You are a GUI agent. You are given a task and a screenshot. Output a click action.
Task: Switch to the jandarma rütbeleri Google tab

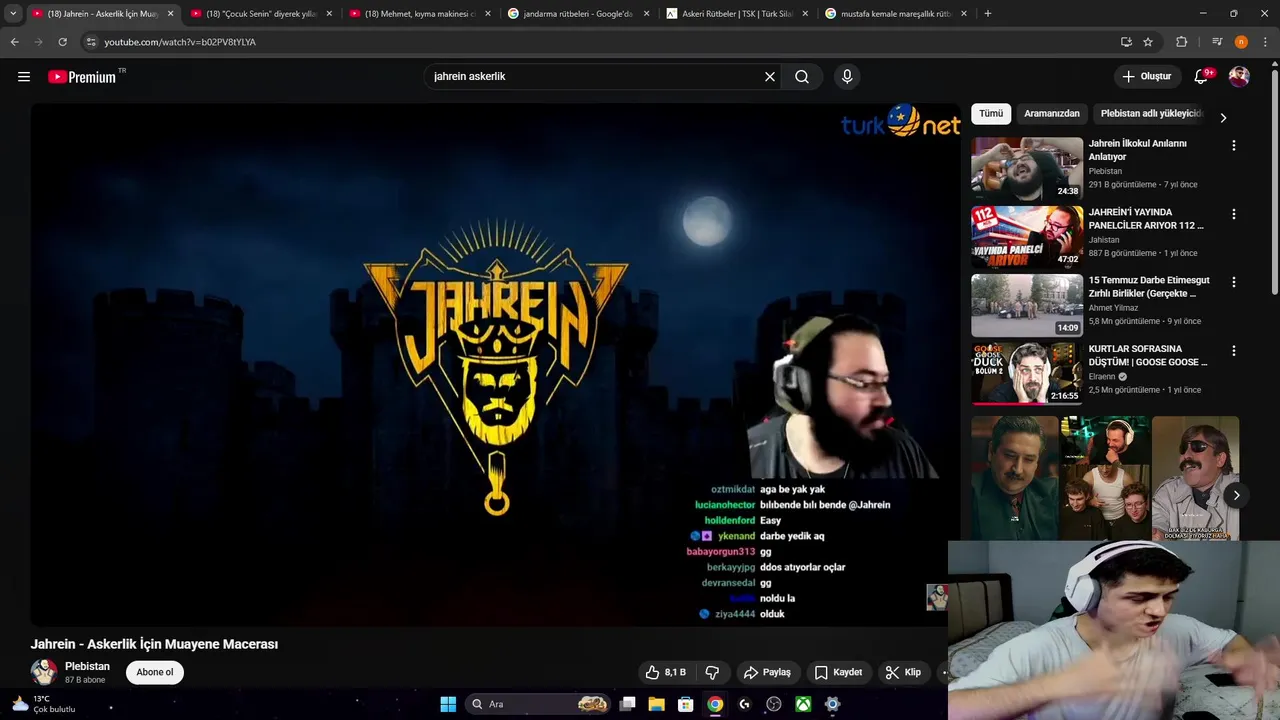(578, 14)
